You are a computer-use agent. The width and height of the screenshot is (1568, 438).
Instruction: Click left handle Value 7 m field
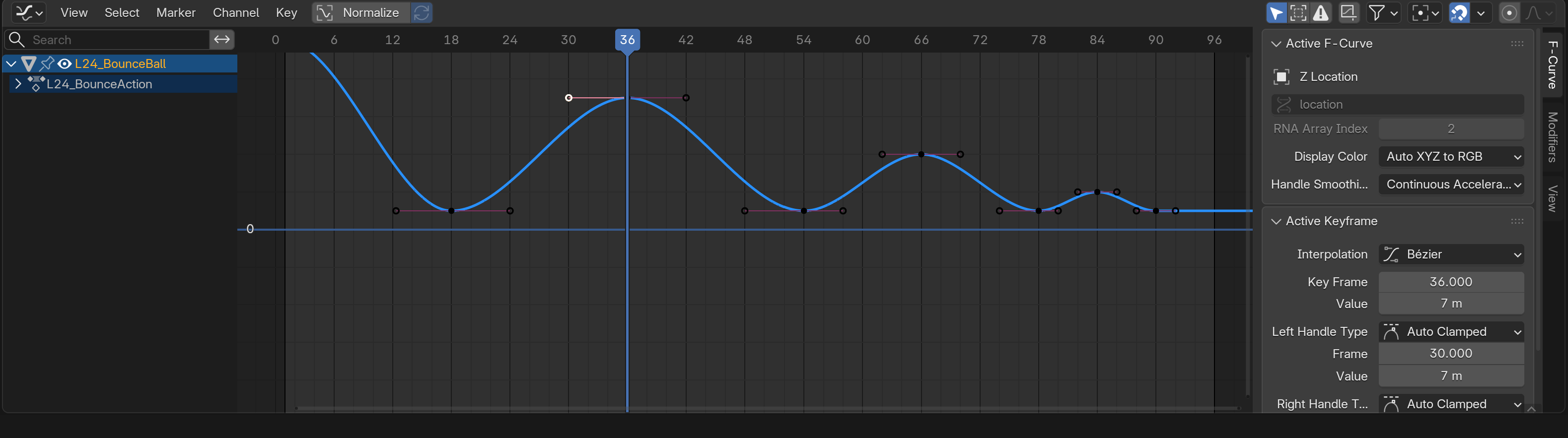click(x=1451, y=376)
